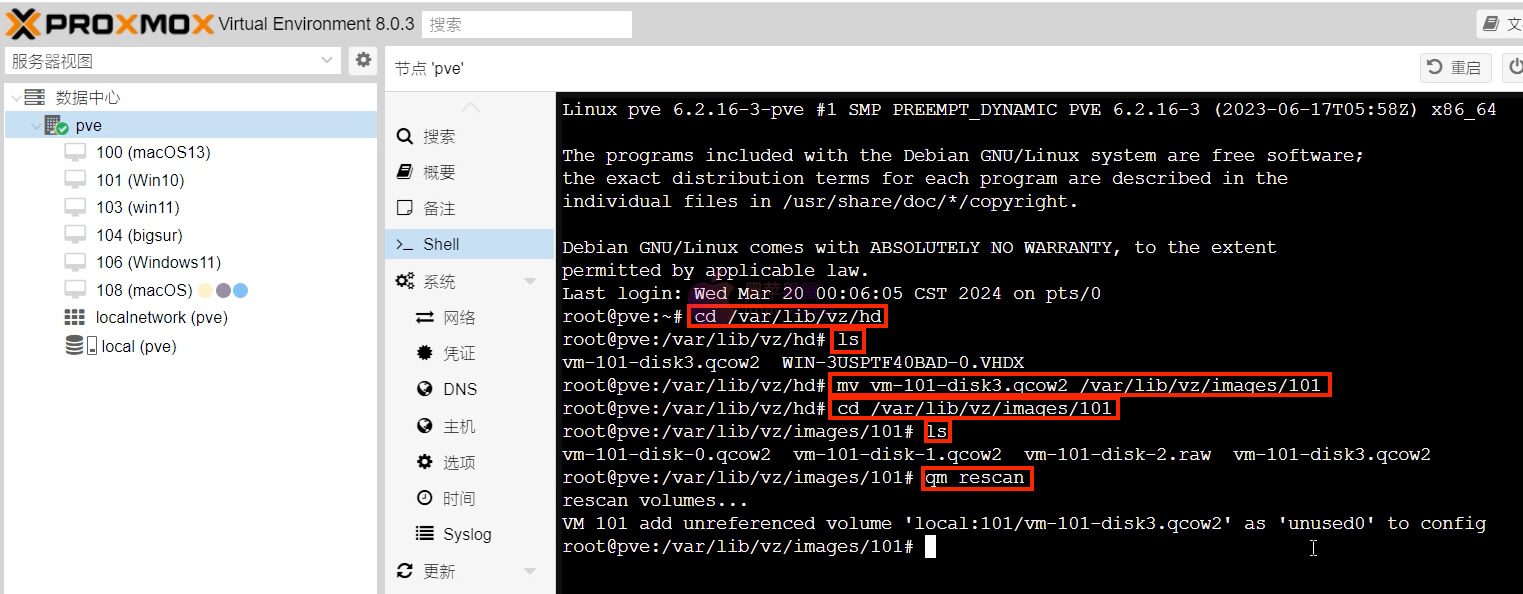Image resolution: width=1523 pixels, height=594 pixels.
Task: Click the 重启 restart button
Action: [1455, 67]
